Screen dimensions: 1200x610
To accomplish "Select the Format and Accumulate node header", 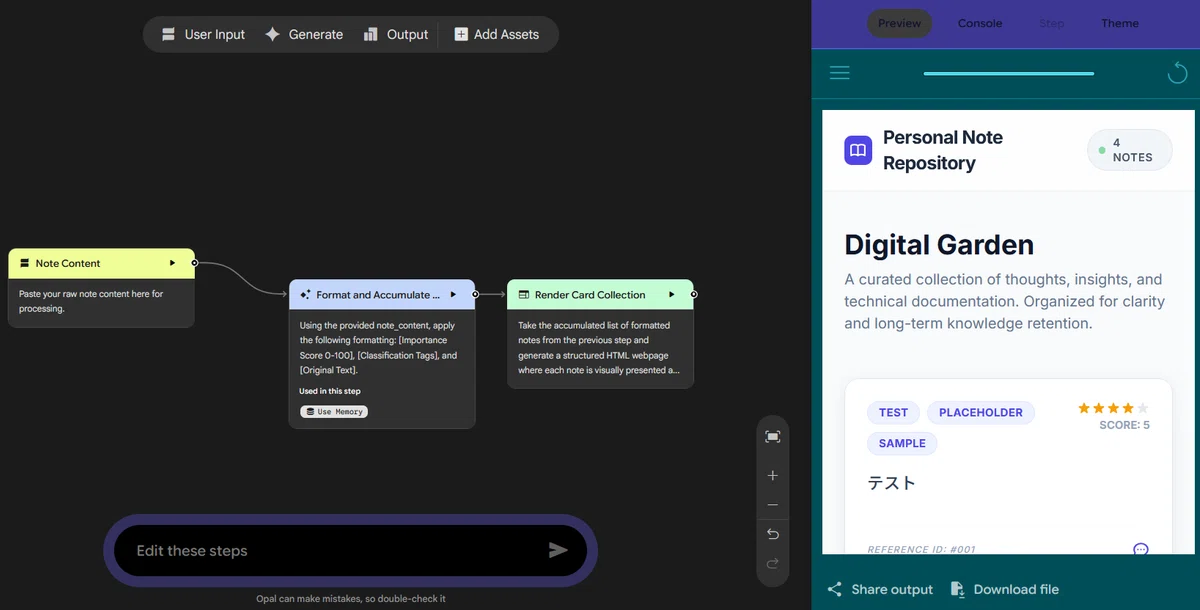I will point(382,295).
